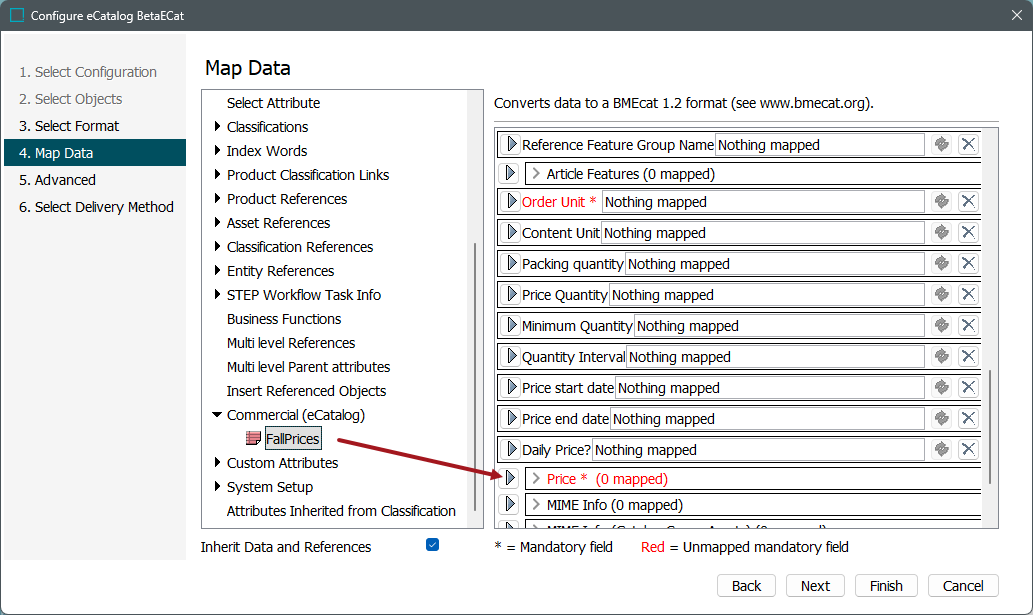
Task: Click arrow button beside Packing quantity
Action: pos(510,264)
